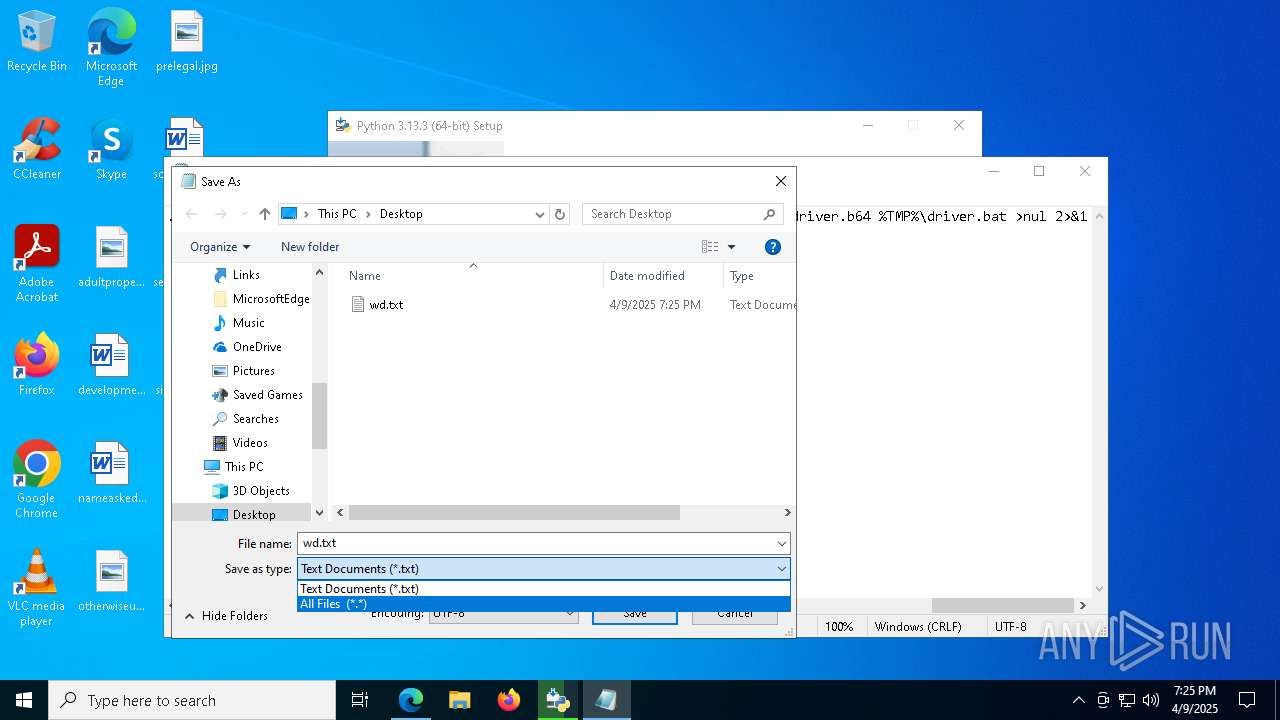Open the Save as type combo box
Image resolution: width=1280 pixels, height=720 pixels.
544,569
